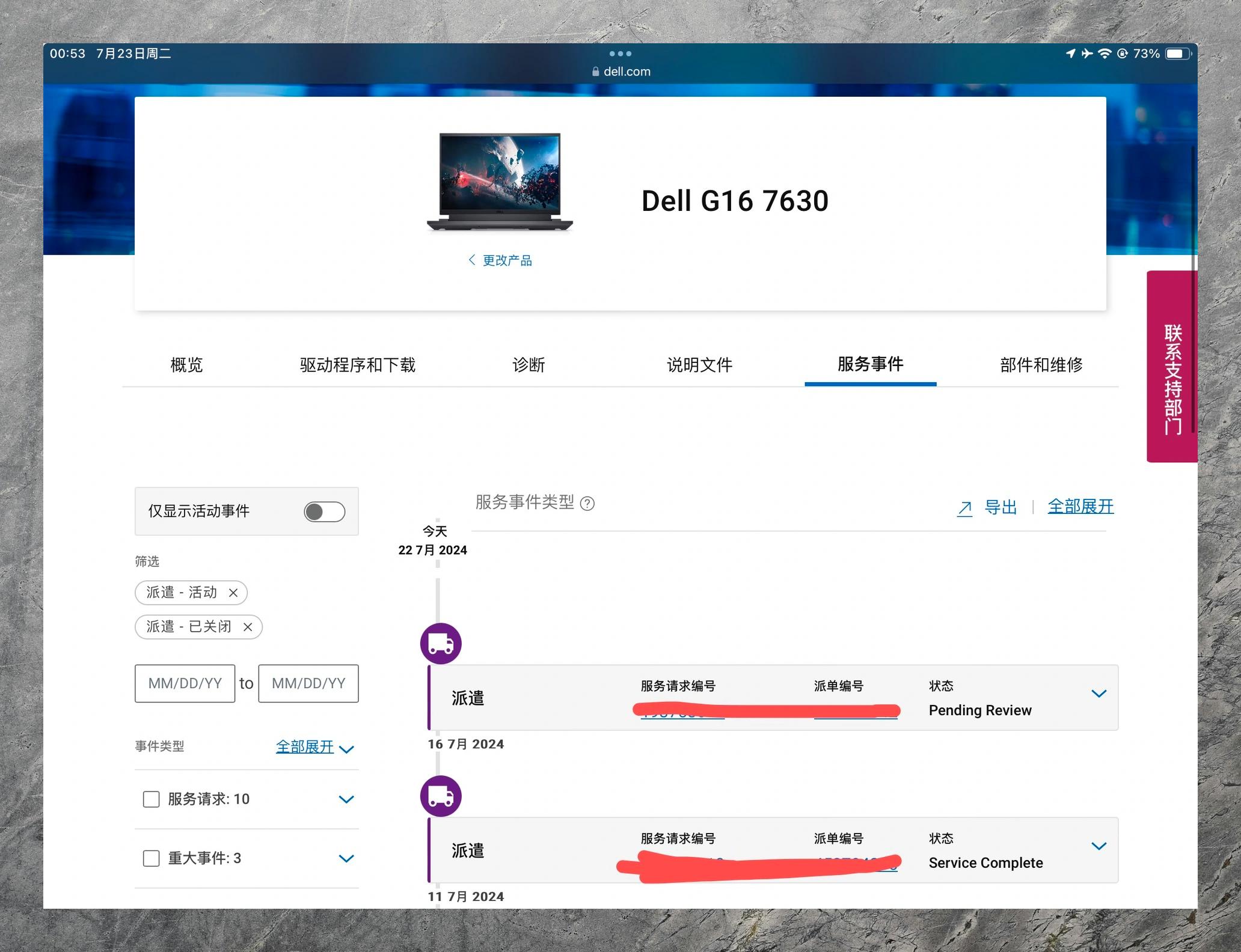Click the 服务事件类型 heading
Image resolution: width=1241 pixels, height=952 pixels.
(525, 502)
